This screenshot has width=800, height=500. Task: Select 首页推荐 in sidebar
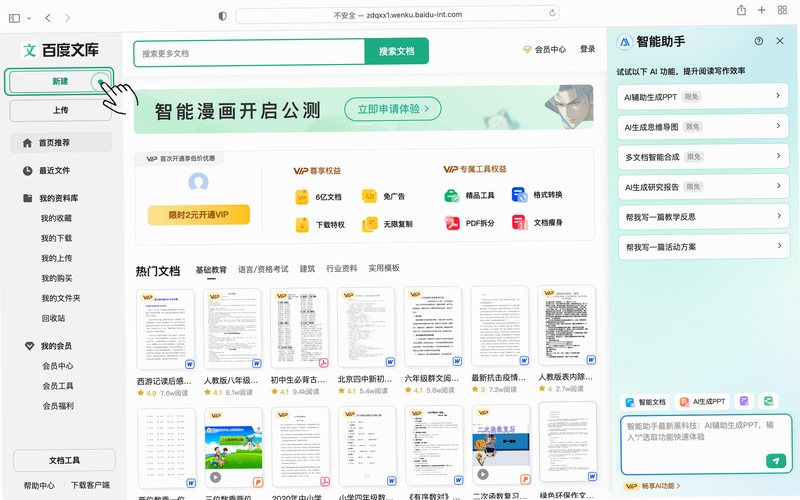click(x=61, y=143)
